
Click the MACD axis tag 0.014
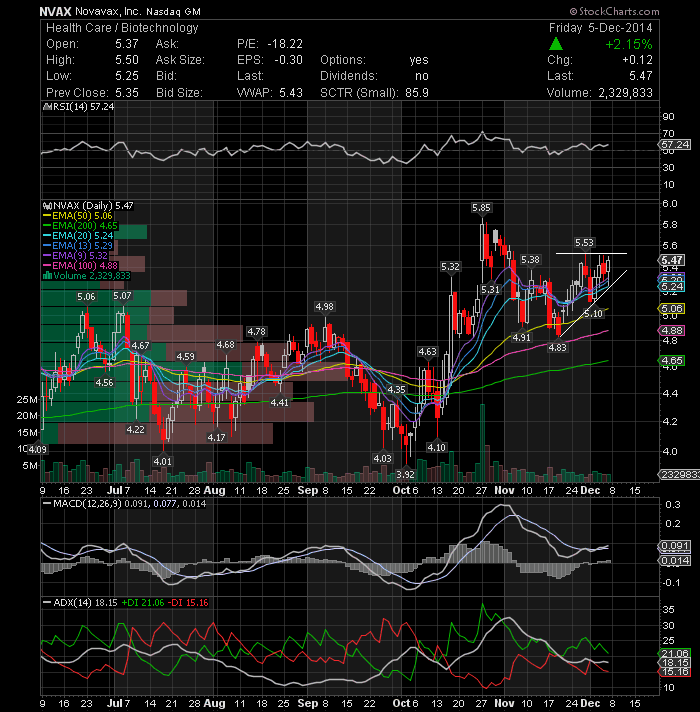[675, 560]
